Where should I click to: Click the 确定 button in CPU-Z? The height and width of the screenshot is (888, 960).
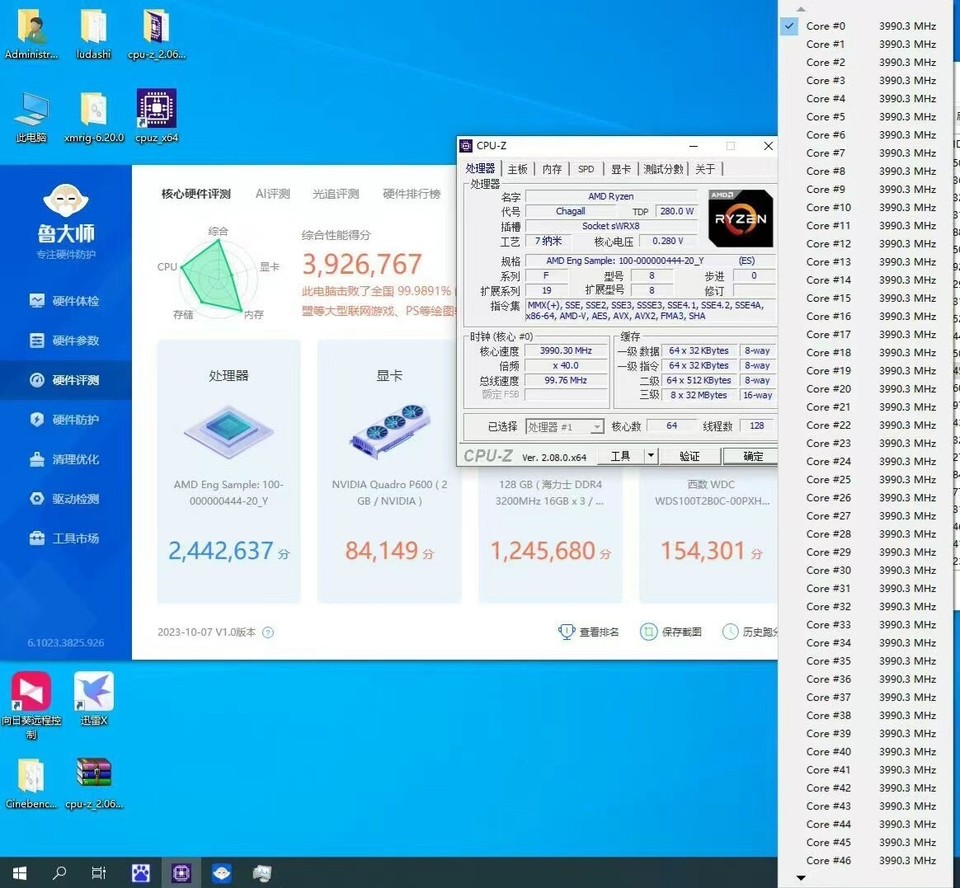751,456
